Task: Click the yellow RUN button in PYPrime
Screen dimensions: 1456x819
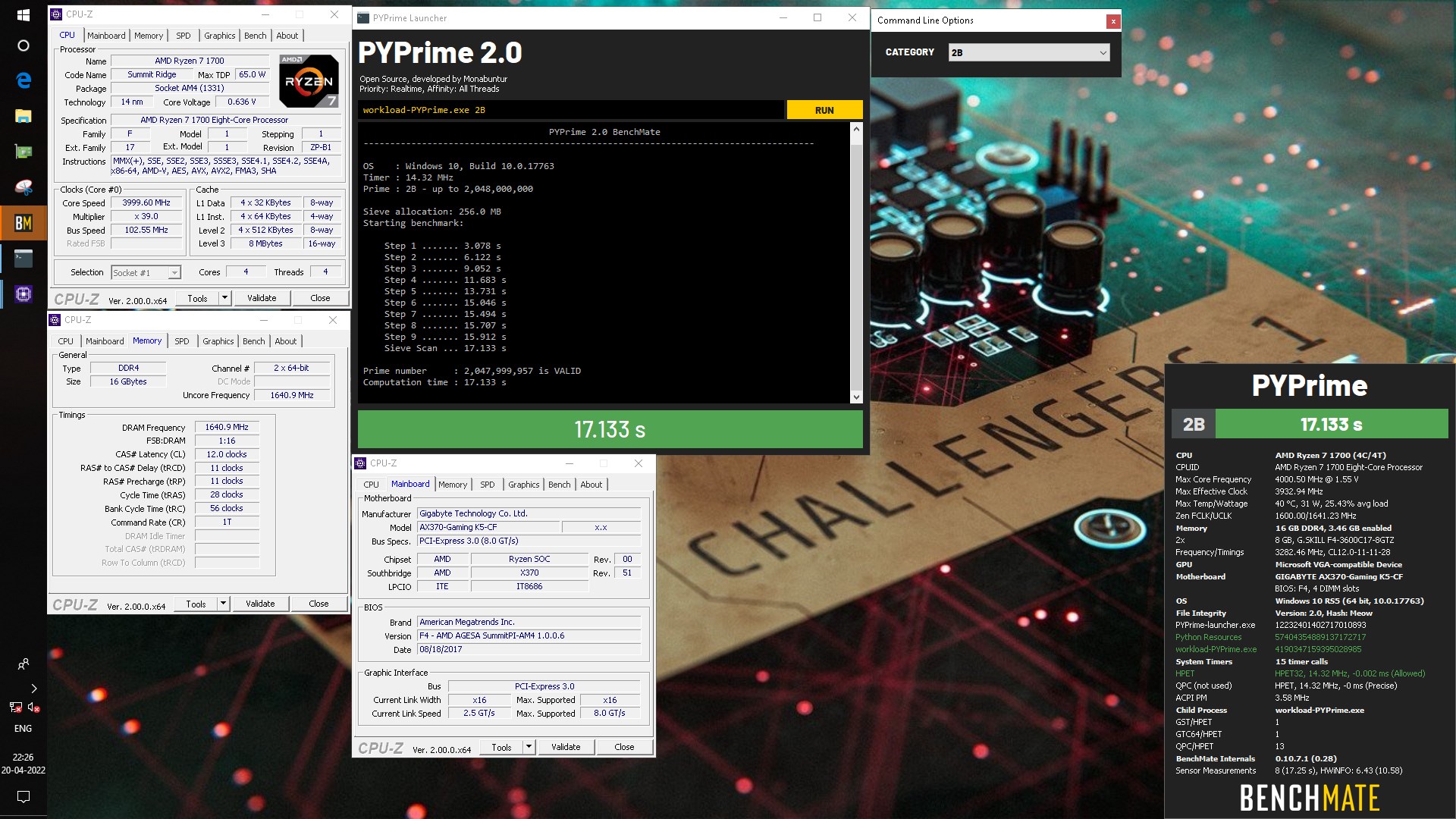Action: click(824, 110)
